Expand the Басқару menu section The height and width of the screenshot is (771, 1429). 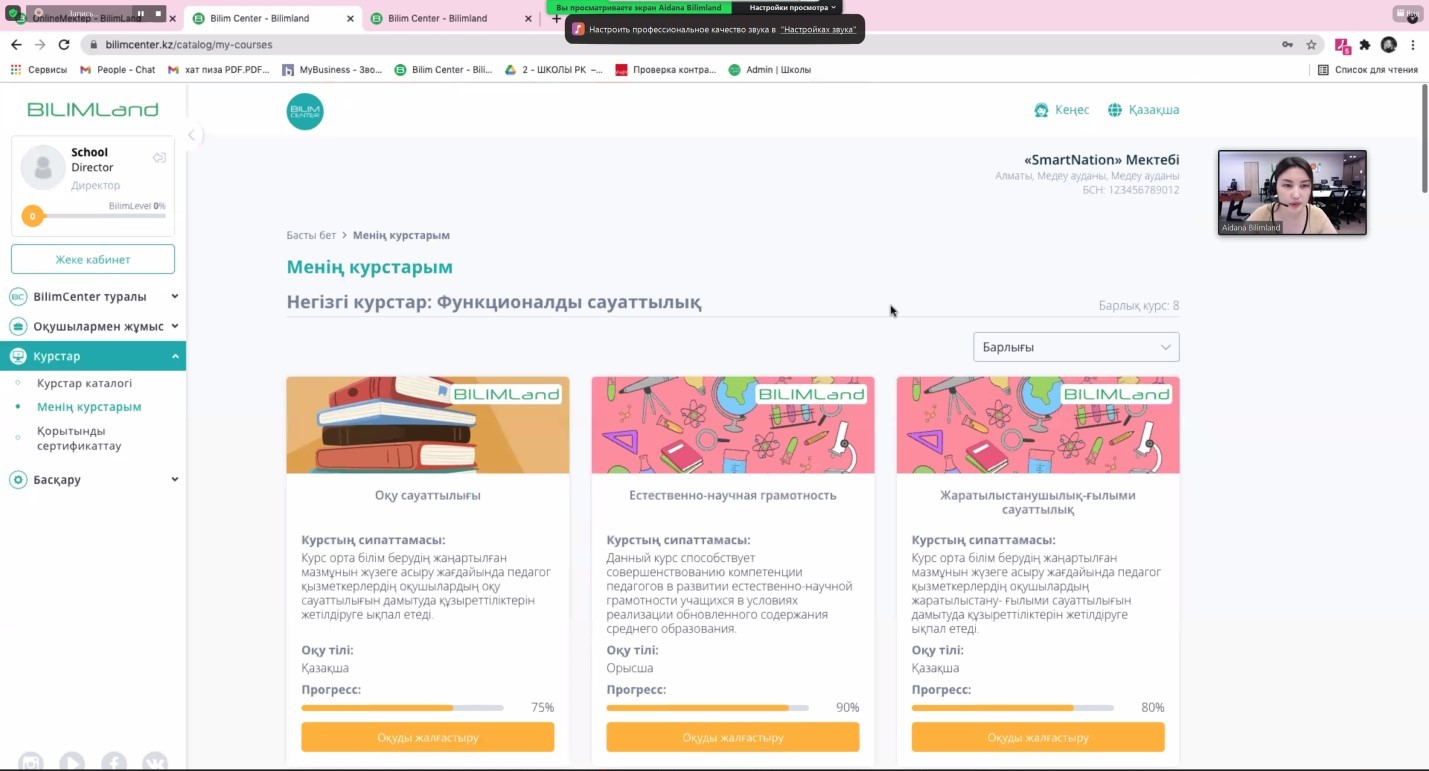coord(93,480)
